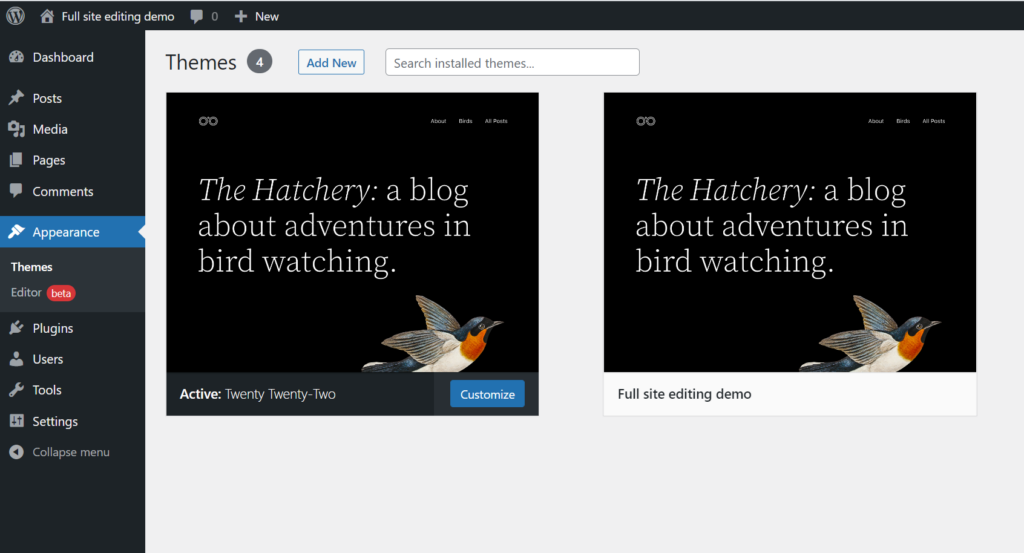This screenshot has height=553, width=1024.
Task: Open the Plugins menu item
Action: tap(72, 328)
